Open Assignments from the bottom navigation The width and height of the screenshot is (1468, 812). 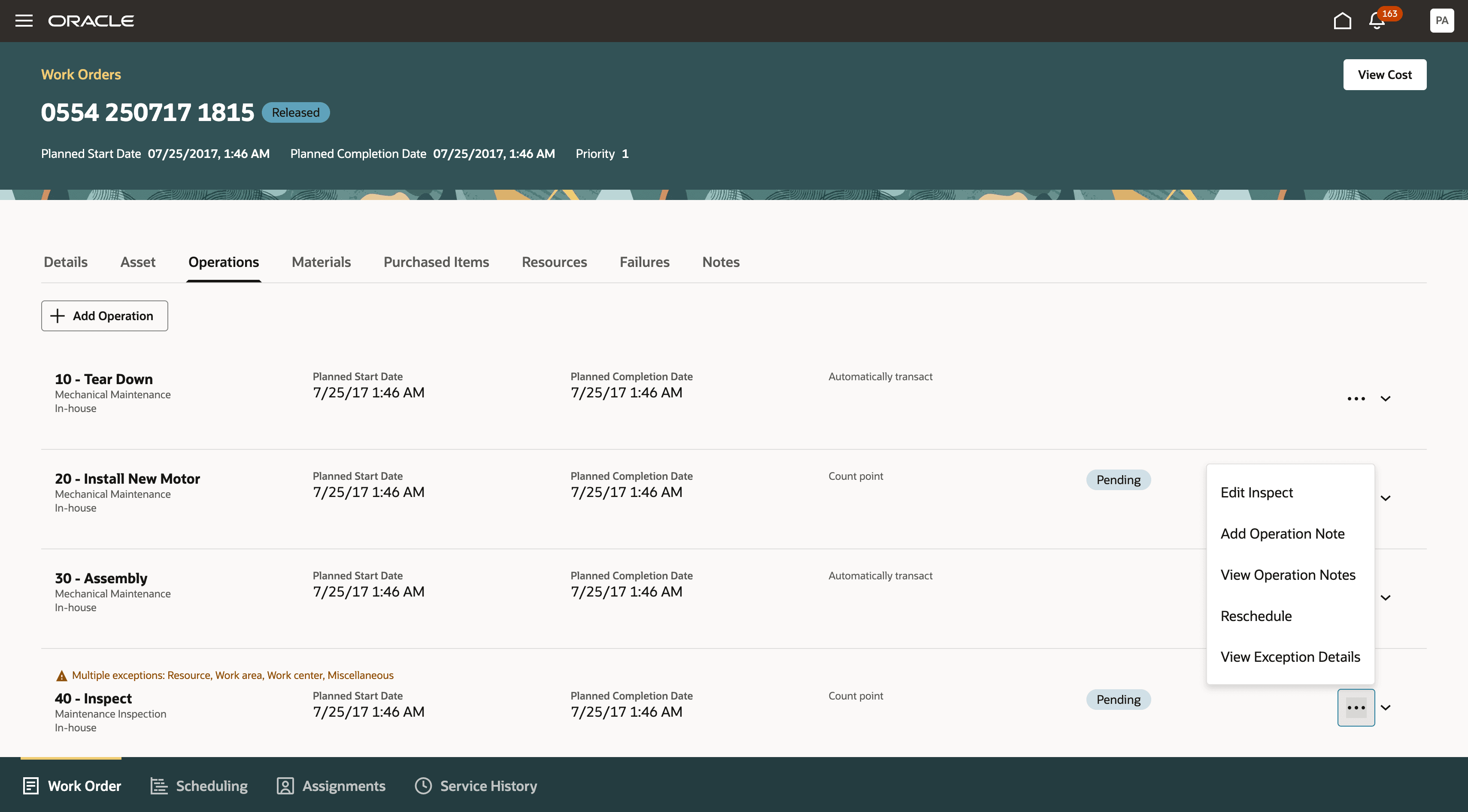pos(331,786)
